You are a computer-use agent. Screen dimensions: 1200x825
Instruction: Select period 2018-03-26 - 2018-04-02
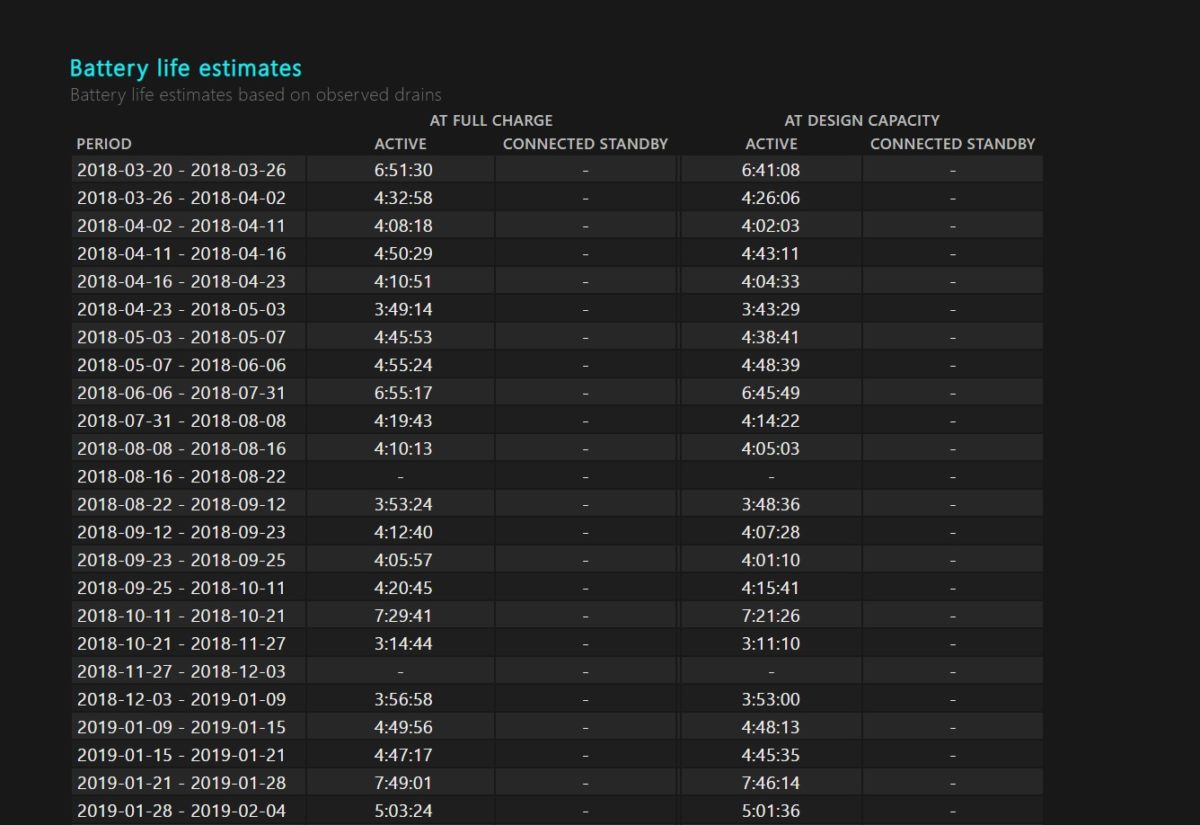181,198
